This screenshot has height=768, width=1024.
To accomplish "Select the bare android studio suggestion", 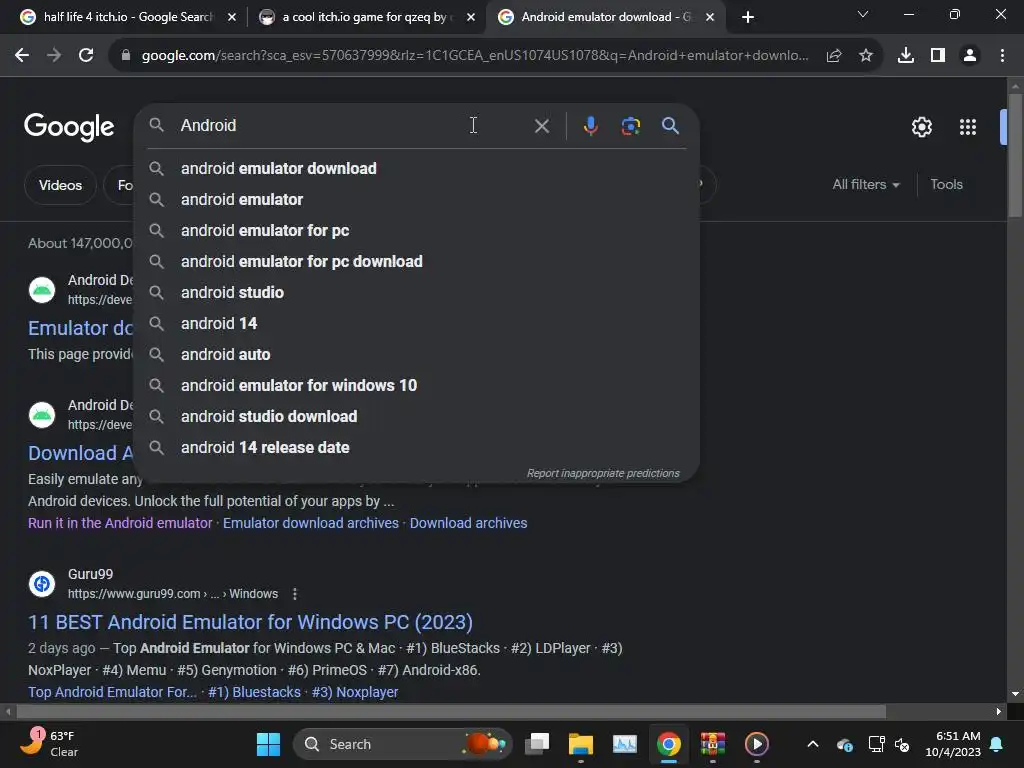I will [x=416, y=293].
